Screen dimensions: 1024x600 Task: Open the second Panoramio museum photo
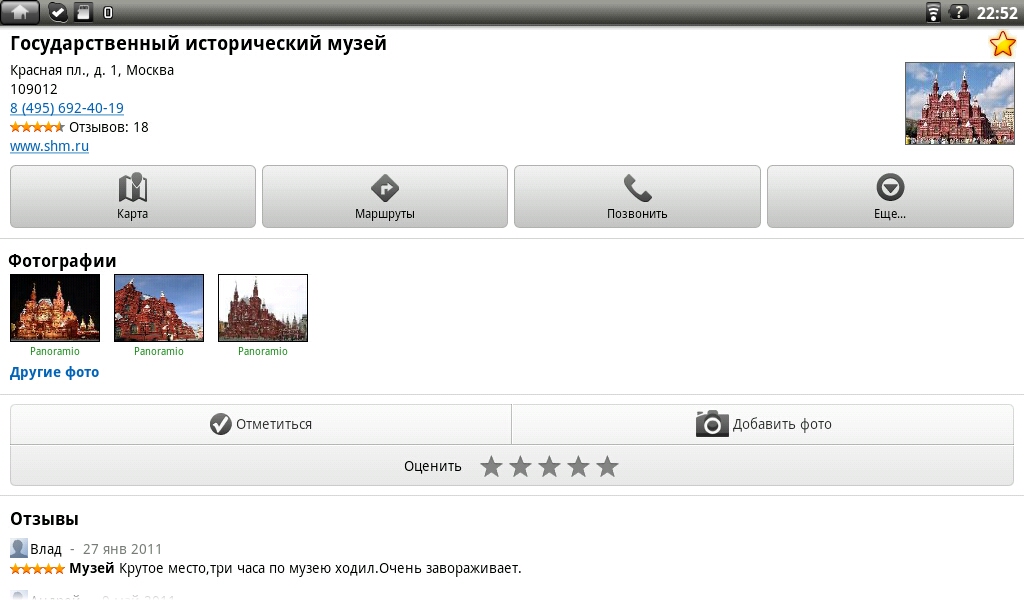coord(159,308)
